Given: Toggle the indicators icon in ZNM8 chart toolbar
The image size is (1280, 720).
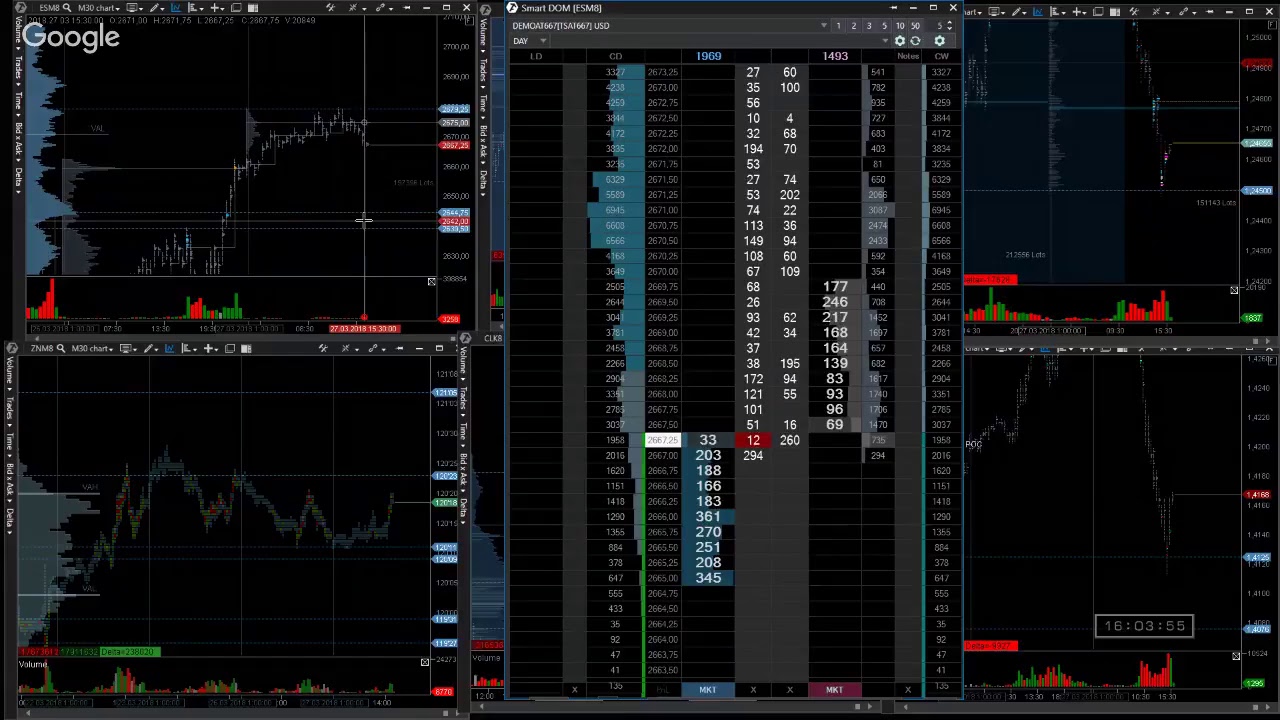Looking at the screenshot, I should point(170,348).
